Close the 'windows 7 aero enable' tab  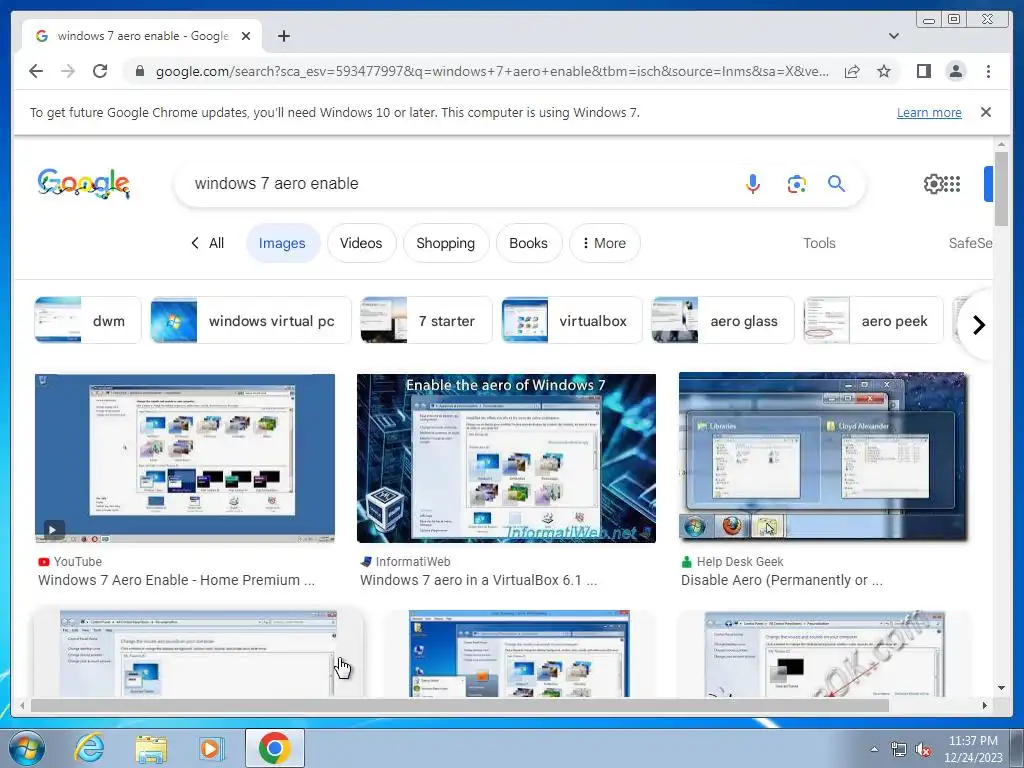[246, 36]
